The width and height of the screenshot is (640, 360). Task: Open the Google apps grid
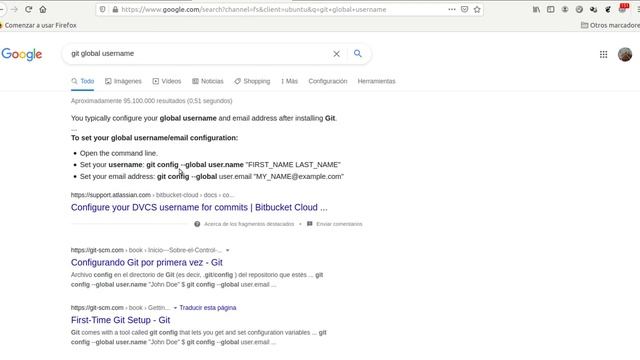tap(603, 54)
